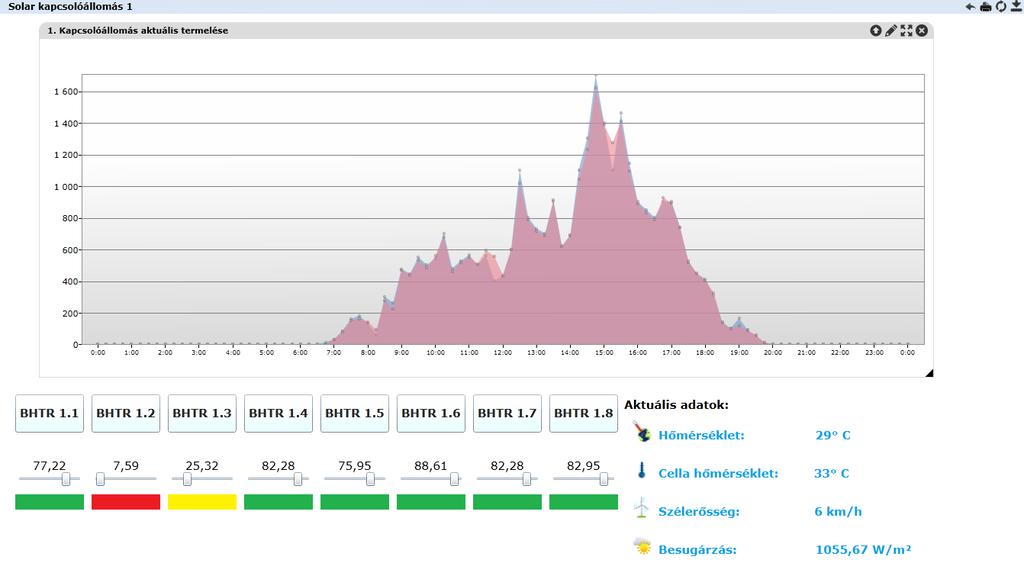The height and width of the screenshot is (563, 1024).
Task: Click the slider handle under 77,22
Action: (66, 479)
